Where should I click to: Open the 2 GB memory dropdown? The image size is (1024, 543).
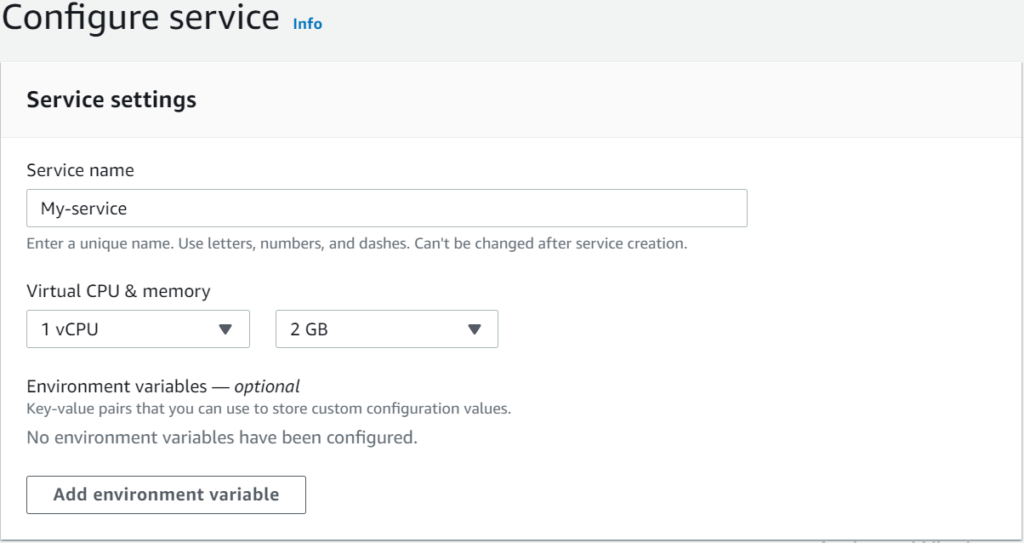point(387,329)
